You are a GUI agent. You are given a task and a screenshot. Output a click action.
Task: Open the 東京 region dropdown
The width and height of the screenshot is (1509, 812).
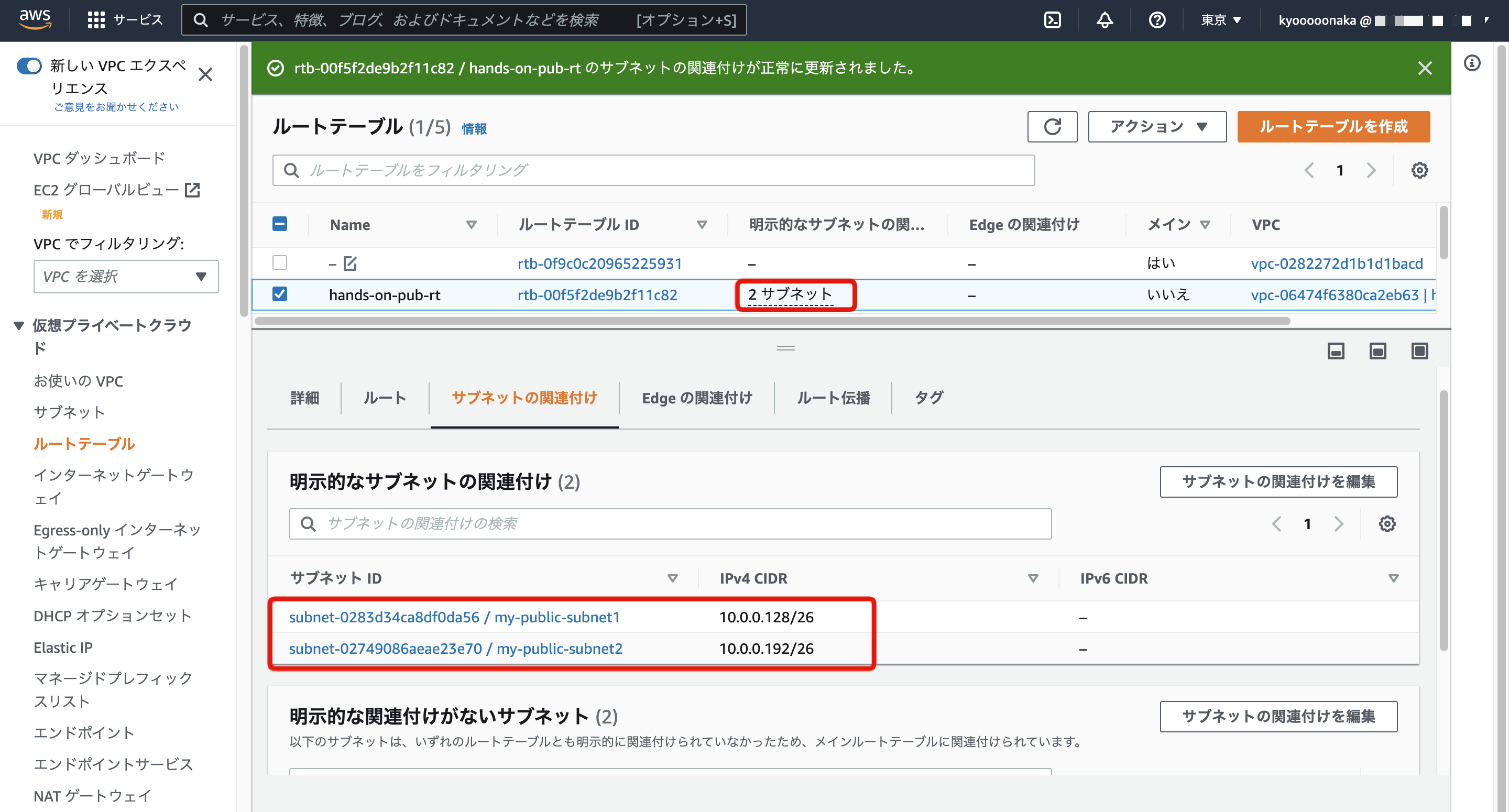click(1221, 20)
